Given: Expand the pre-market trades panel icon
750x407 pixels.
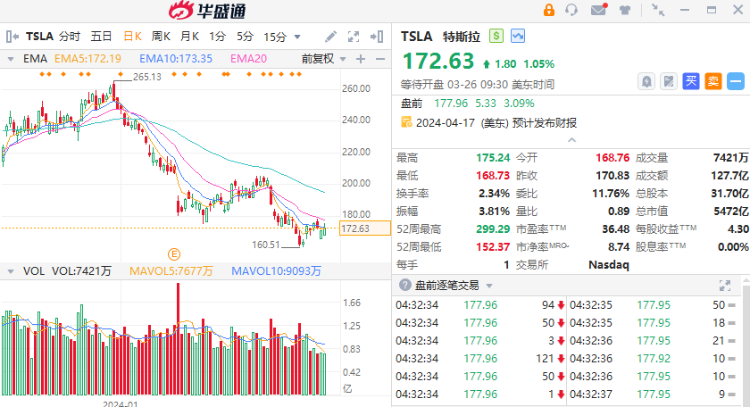Looking at the screenshot, I should tap(725, 286).
